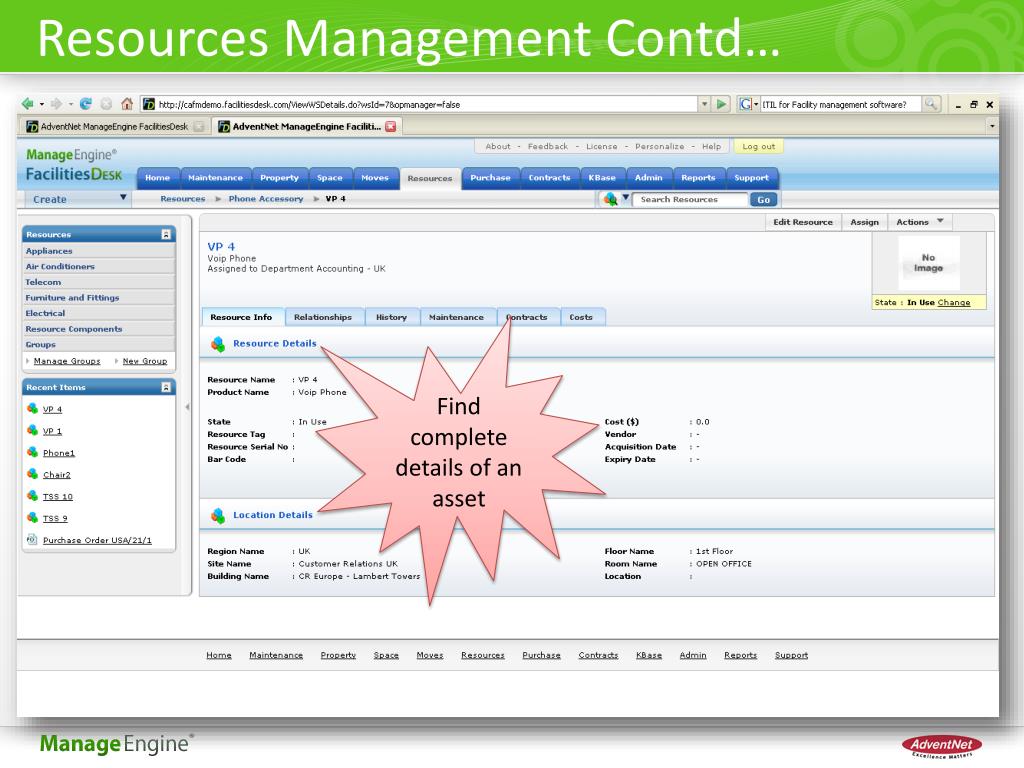Open the Contracts navigation tab

point(549,178)
